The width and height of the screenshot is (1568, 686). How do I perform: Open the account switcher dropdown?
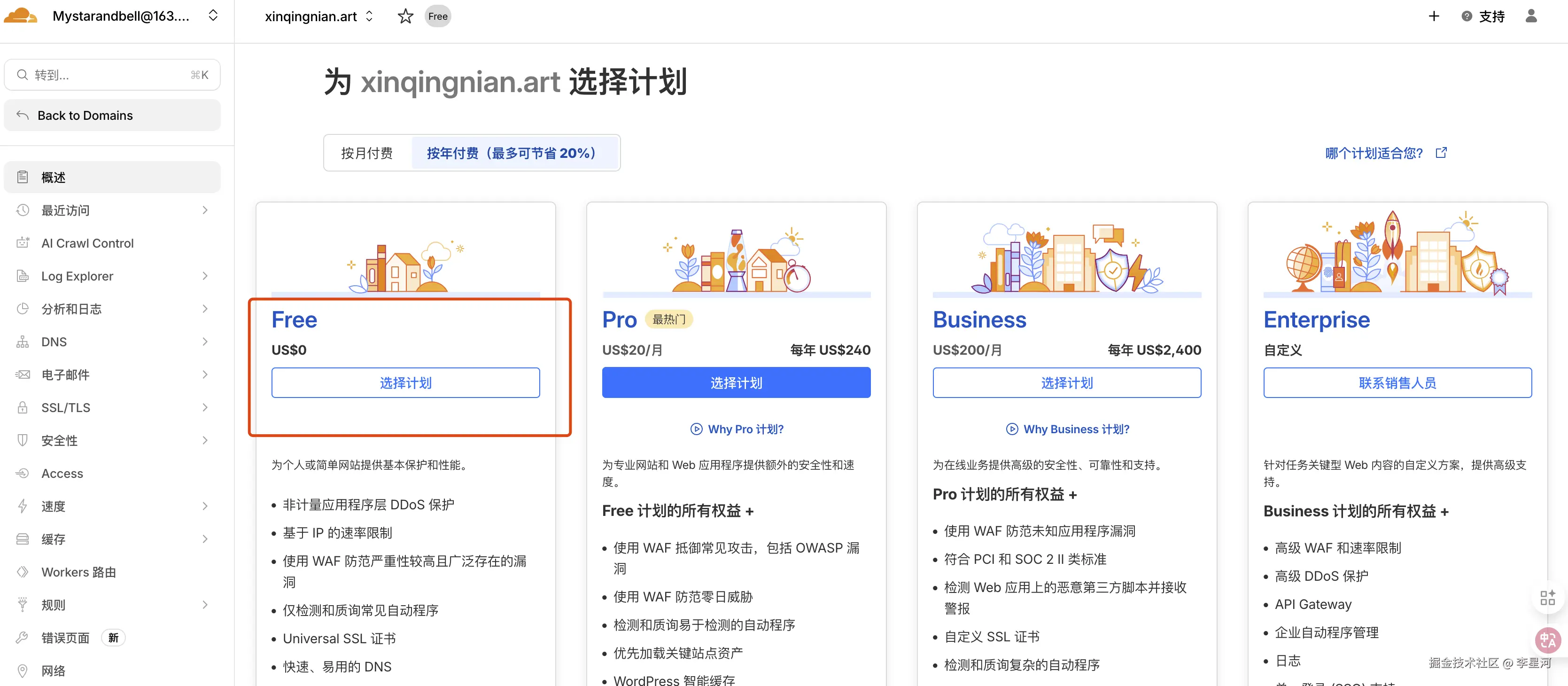[x=213, y=16]
